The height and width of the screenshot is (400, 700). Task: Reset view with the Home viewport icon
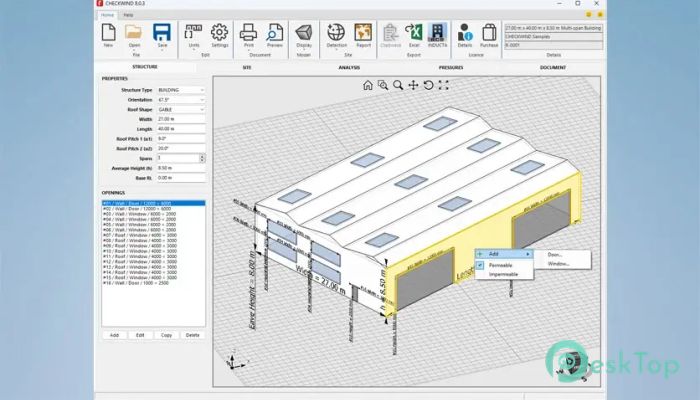367,85
